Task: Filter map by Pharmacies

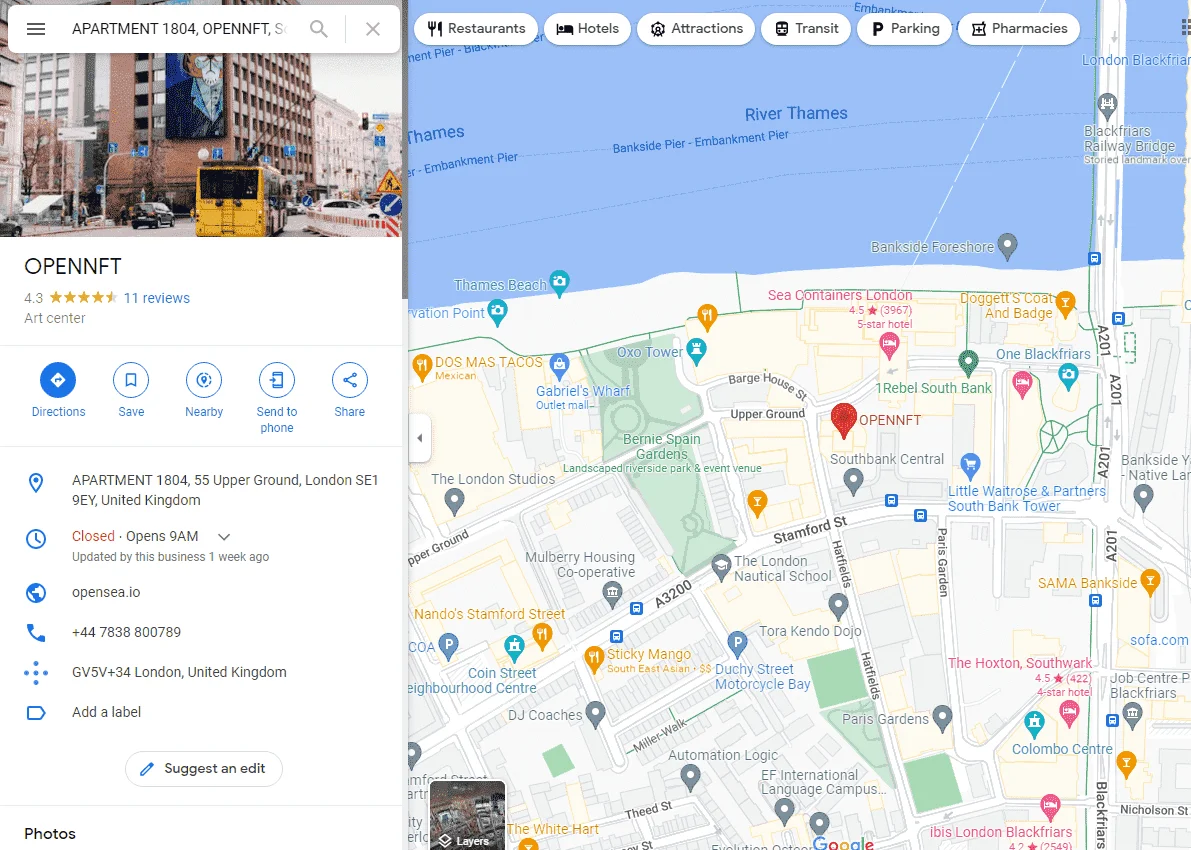Action: point(1019,29)
